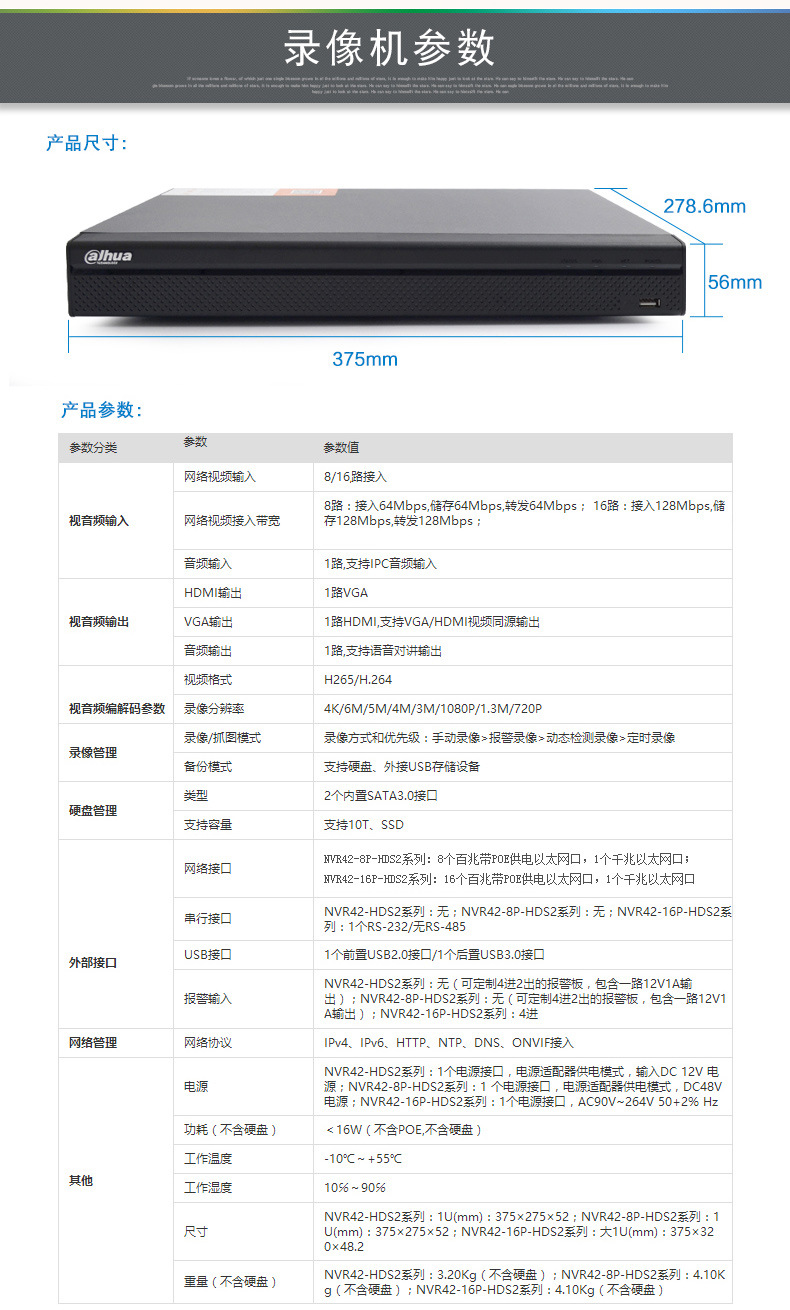Click the 产品参数 heading
The image size is (790, 1310).
coord(101,410)
